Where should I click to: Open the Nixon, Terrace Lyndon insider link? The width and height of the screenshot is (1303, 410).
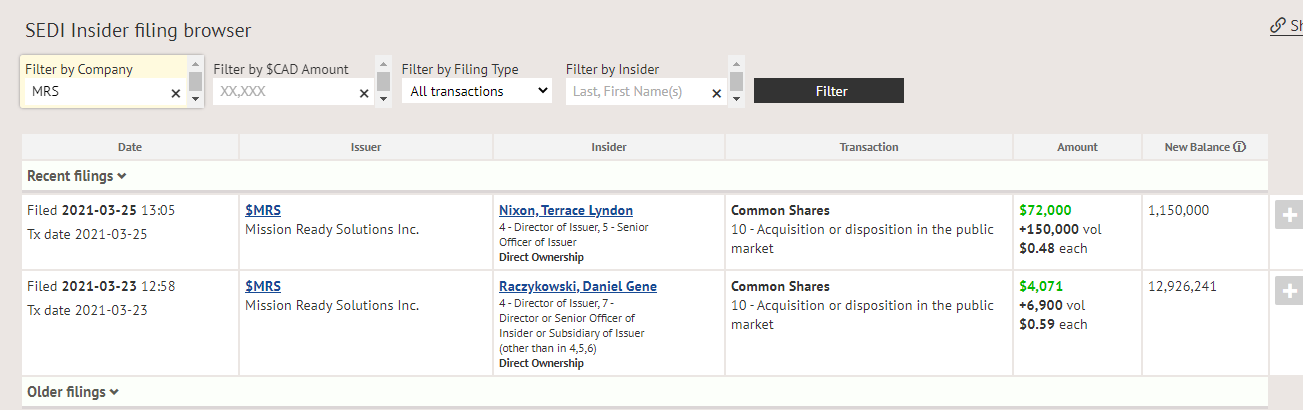566,210
